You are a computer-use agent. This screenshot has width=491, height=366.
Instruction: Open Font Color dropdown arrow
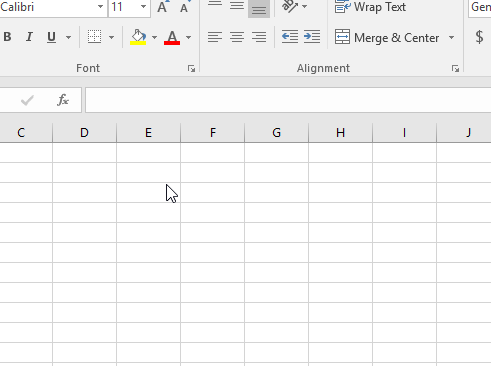pyautogui.click(x=189, y=37)
